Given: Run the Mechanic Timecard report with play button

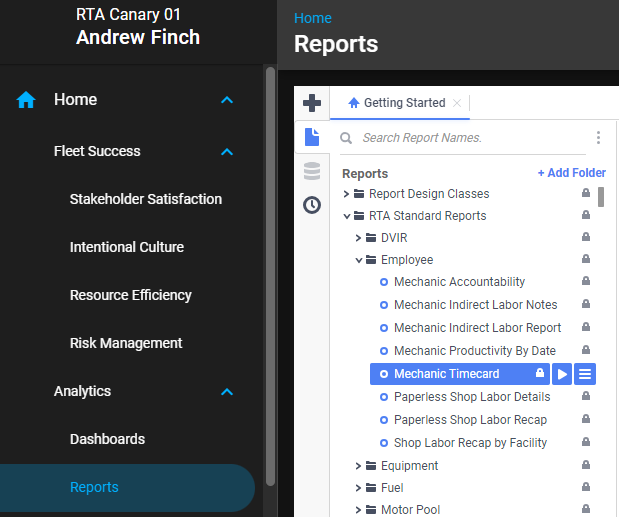Looking at the screenshot, I should pos(562,374).
